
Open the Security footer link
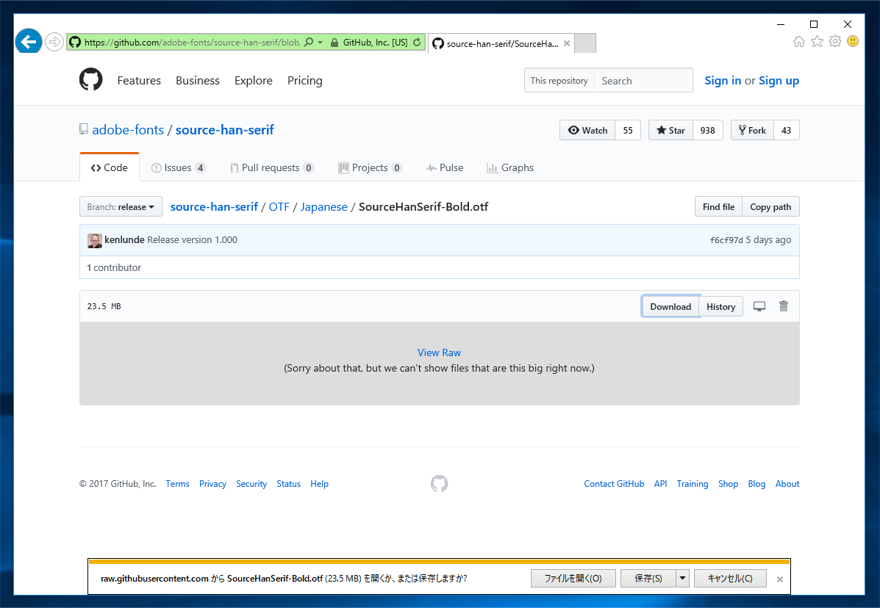(251, 483)
